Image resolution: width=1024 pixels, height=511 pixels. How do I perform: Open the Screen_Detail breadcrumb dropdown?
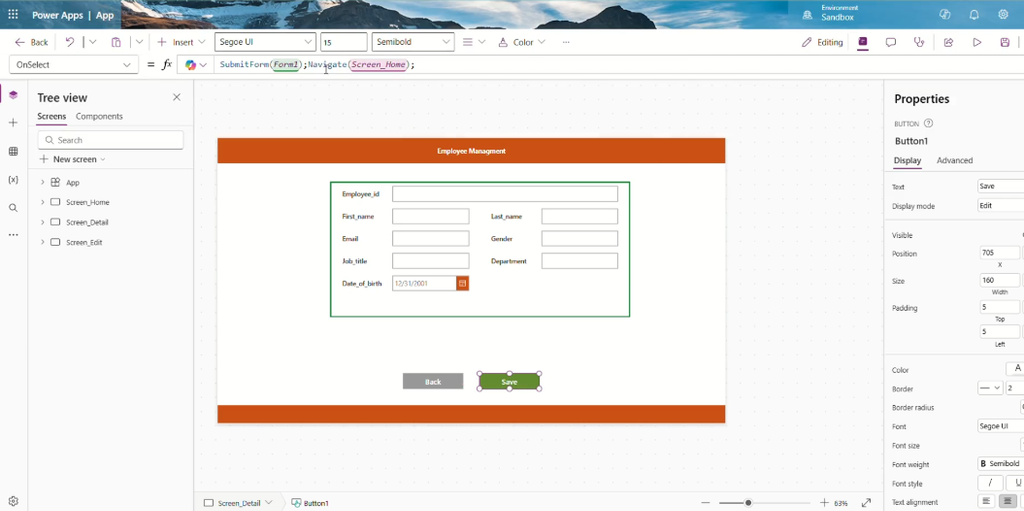[268, 503]
